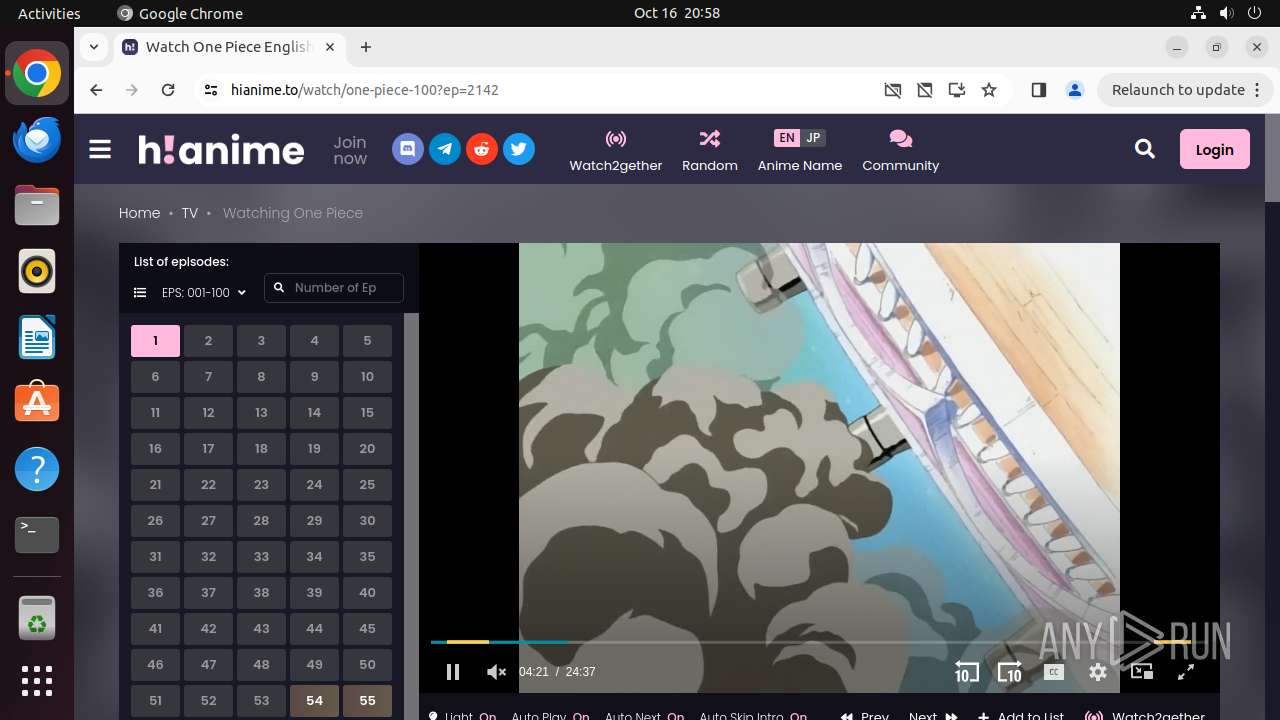Open the site search icon
1280x720 pixels.
point(1145,149)
